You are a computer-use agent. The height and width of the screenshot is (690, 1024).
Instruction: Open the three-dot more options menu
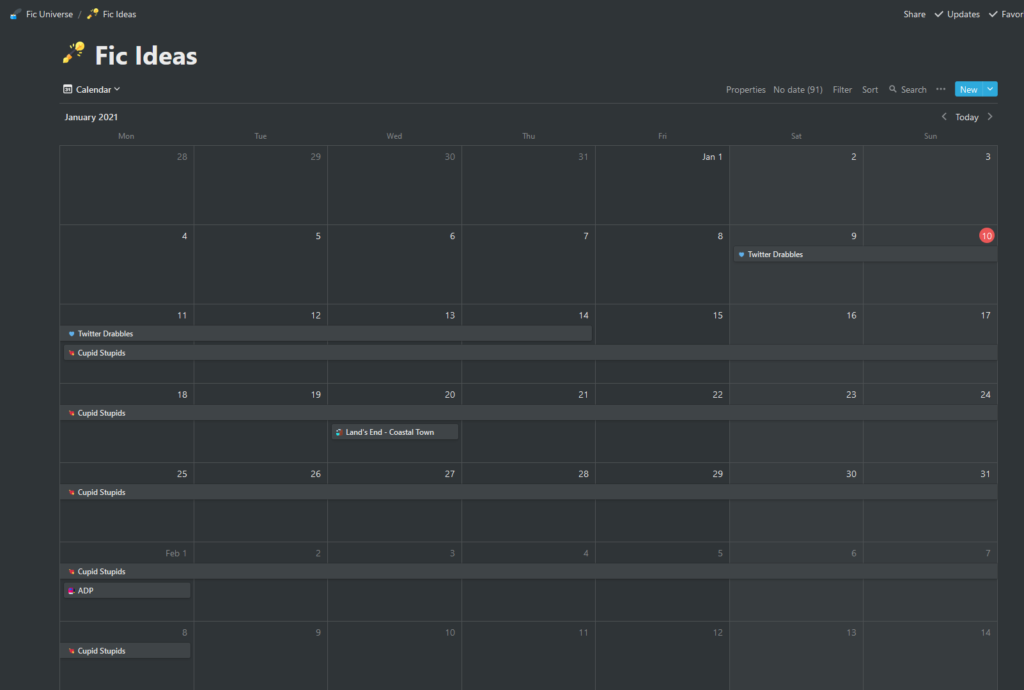click(x=940, y=89)
